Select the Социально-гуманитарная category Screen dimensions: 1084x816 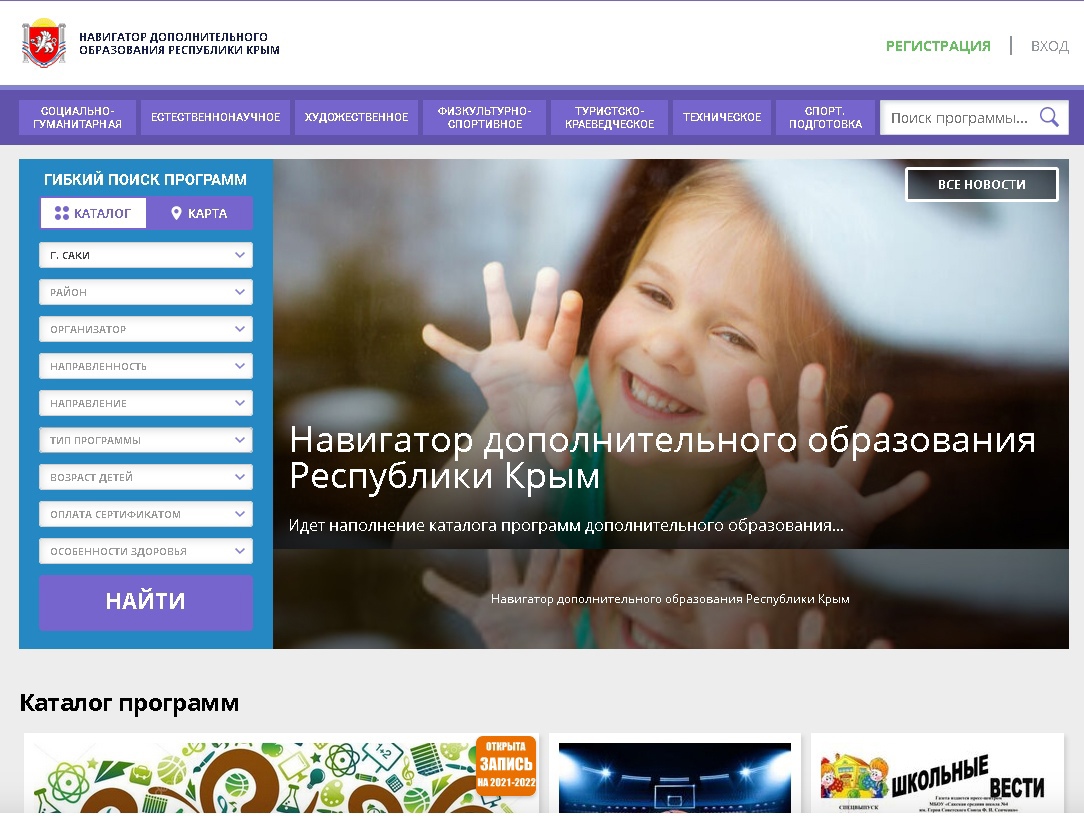[76, 117]
